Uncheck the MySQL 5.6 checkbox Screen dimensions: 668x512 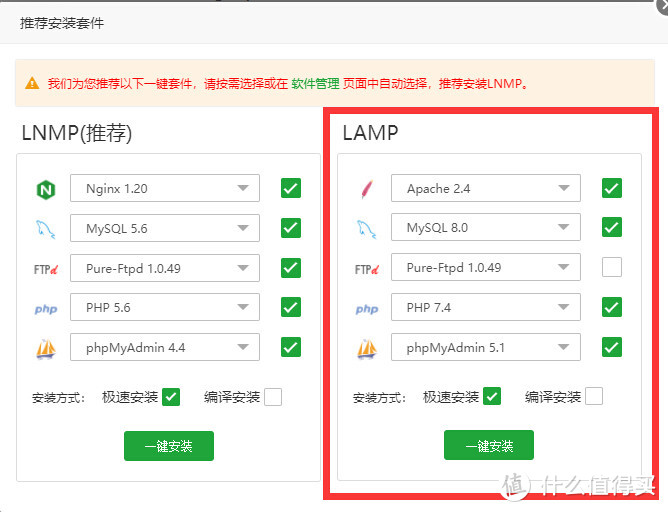(291, 228)
